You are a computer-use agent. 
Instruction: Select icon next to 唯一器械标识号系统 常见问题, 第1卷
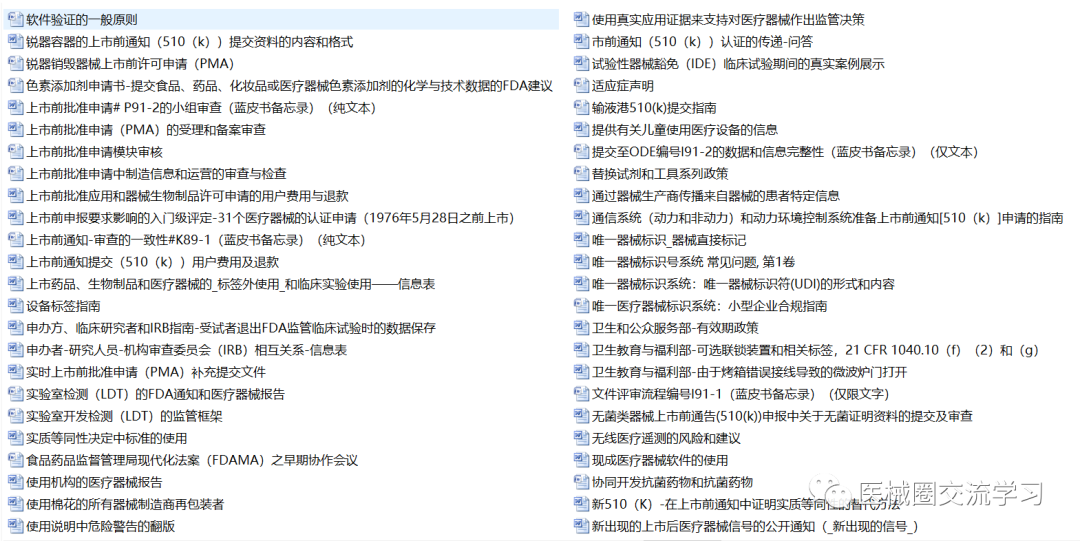pyautogui.click(x=581, y=262)
